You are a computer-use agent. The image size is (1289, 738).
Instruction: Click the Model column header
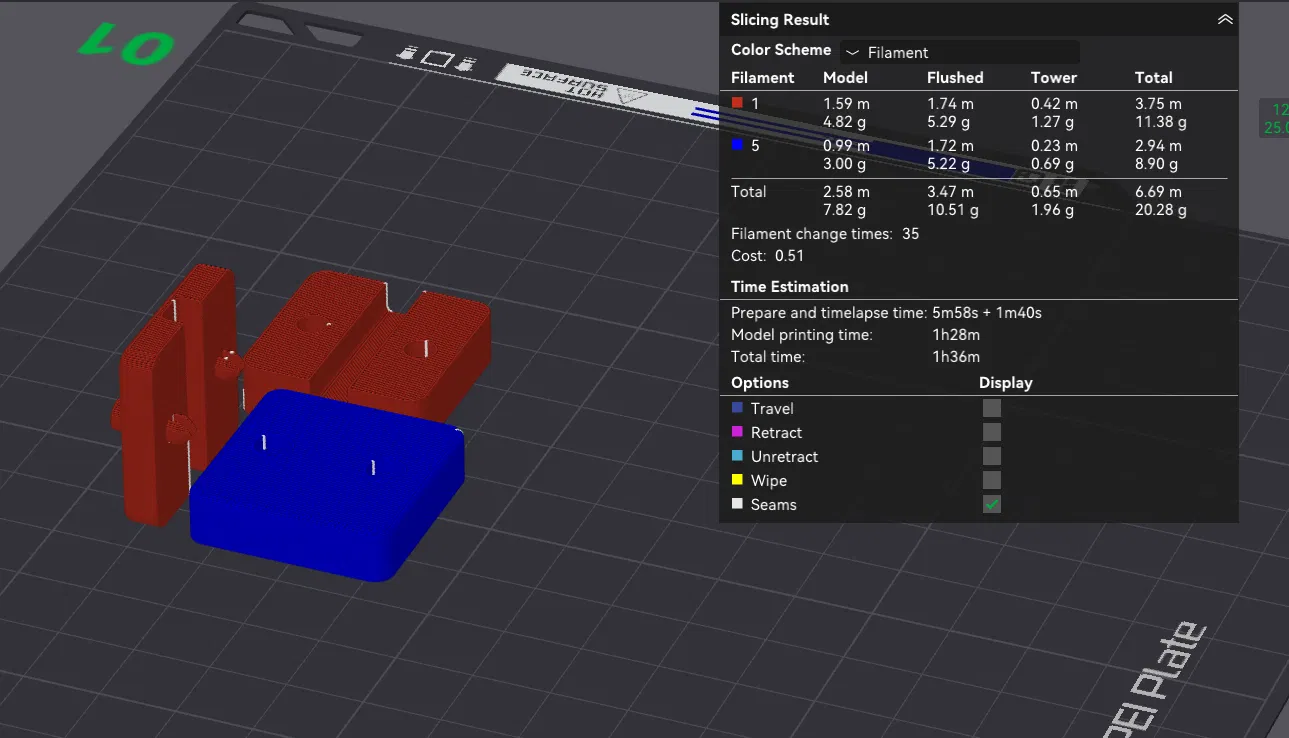pyautogui.click(x=845, y=77)
